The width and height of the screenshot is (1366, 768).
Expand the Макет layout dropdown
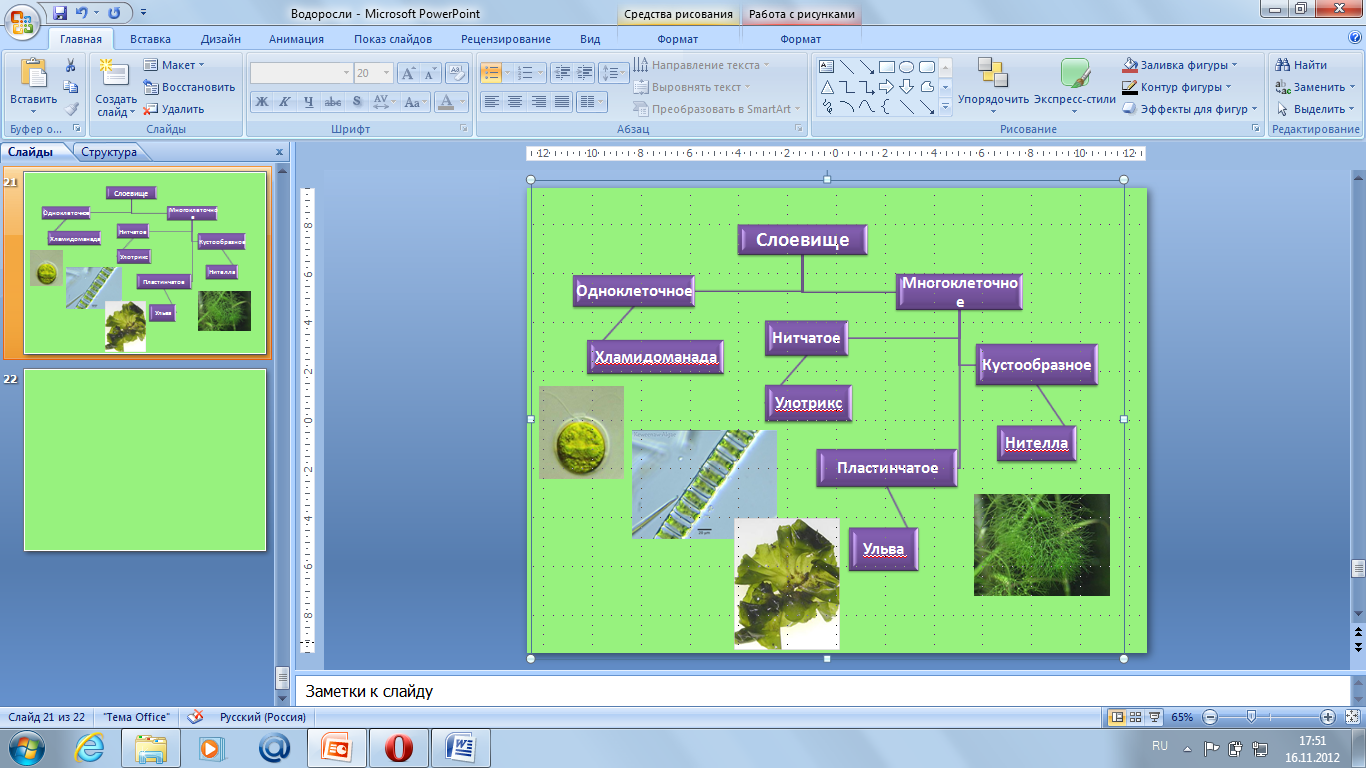[x=176, y=65]
